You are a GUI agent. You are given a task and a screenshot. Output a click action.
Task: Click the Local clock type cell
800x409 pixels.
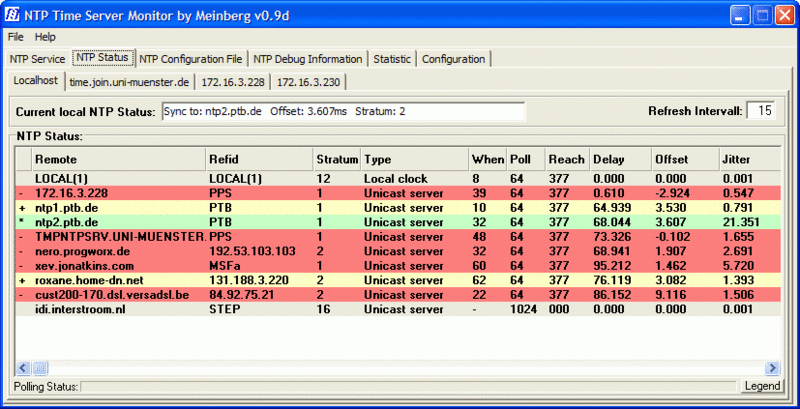tap(395, 179)
